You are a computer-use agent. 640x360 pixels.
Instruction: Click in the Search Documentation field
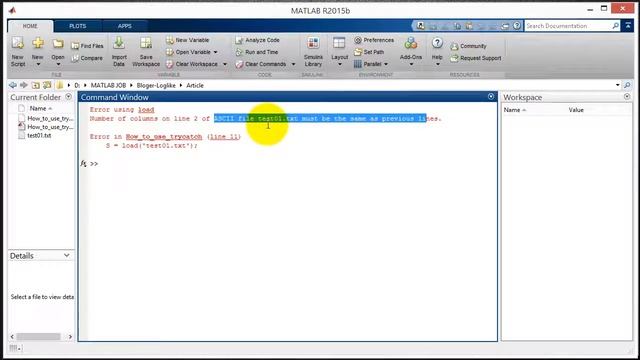568,26
